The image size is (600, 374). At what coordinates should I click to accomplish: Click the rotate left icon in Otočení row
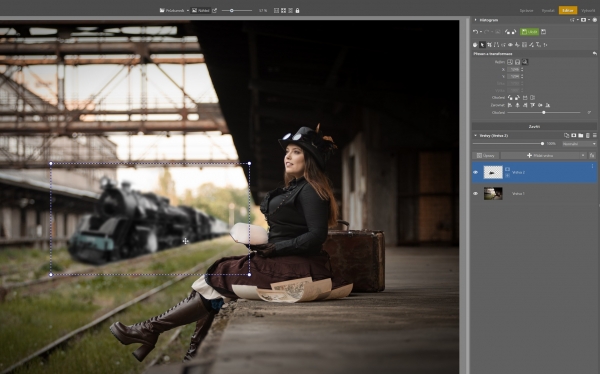[x=510, y=98]
